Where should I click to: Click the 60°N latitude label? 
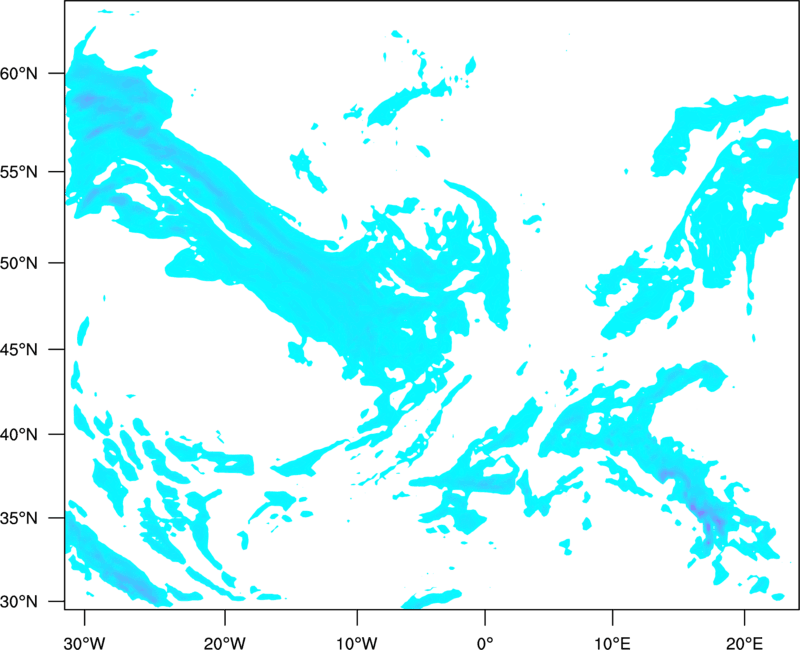(19, 73)
